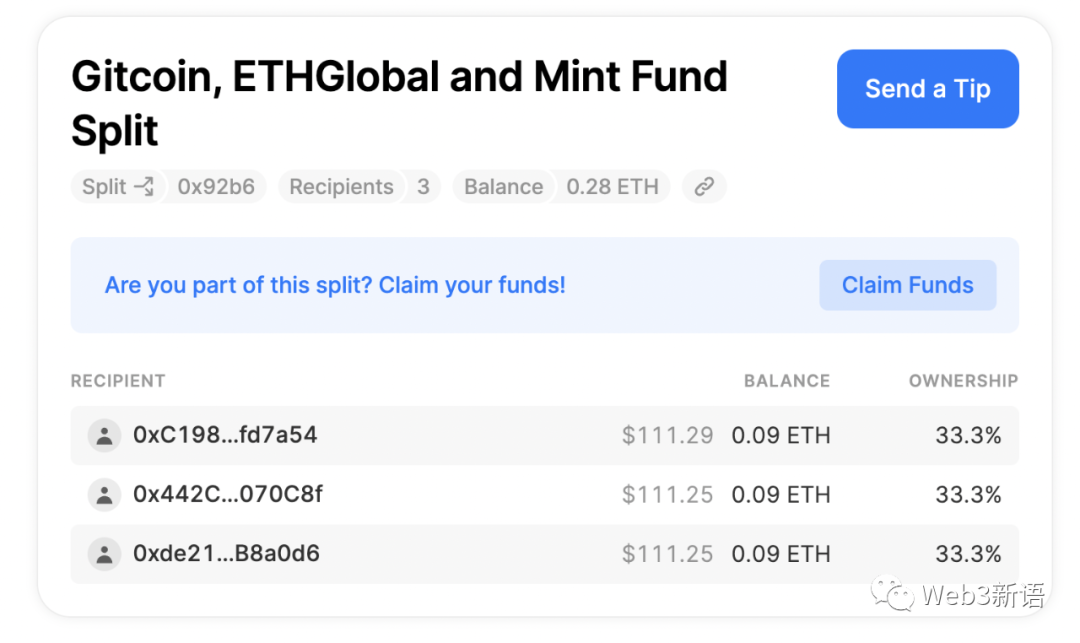Click the RECIPIENT column header
Screen dimensions: 1080x643
[x=118, y=381]
